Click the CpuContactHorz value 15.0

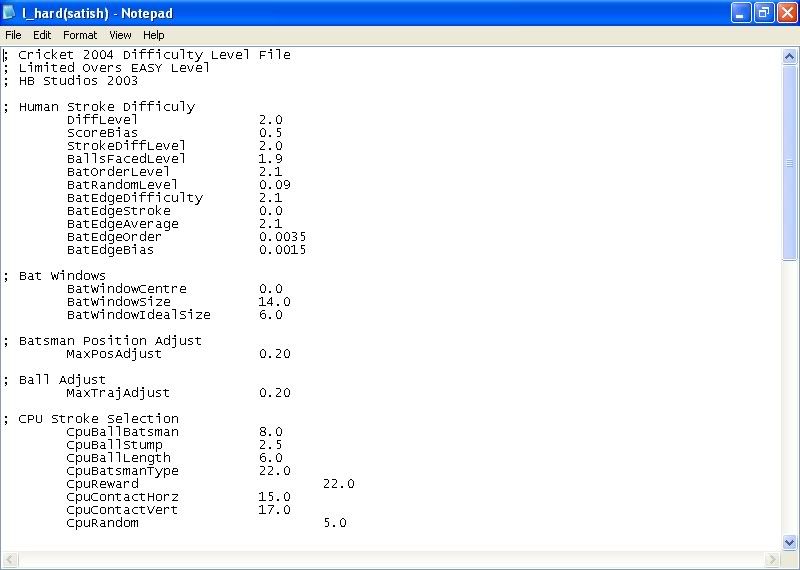point(274,497)
